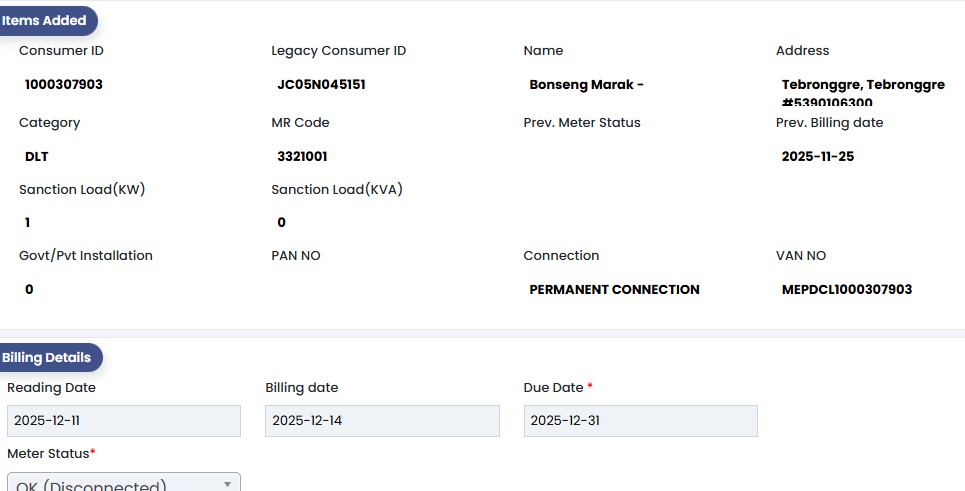Click into the Billing date field

(x=382, y=421)
